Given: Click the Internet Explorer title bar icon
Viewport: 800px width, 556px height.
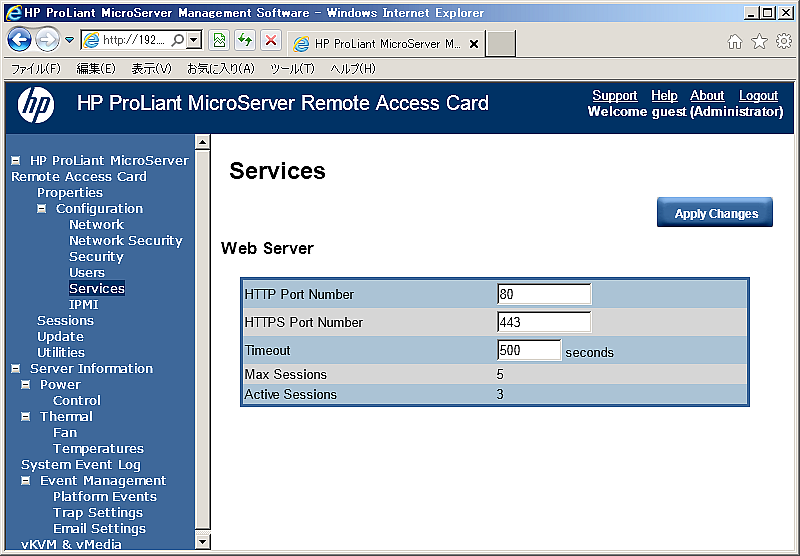Looking at the screenshot, I should click(x=14, y=12).
